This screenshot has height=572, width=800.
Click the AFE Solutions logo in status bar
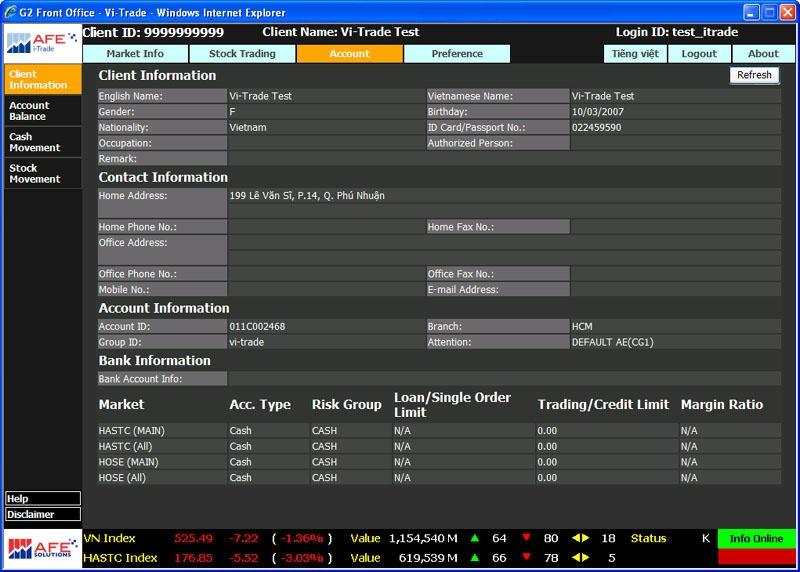[41, 548]
